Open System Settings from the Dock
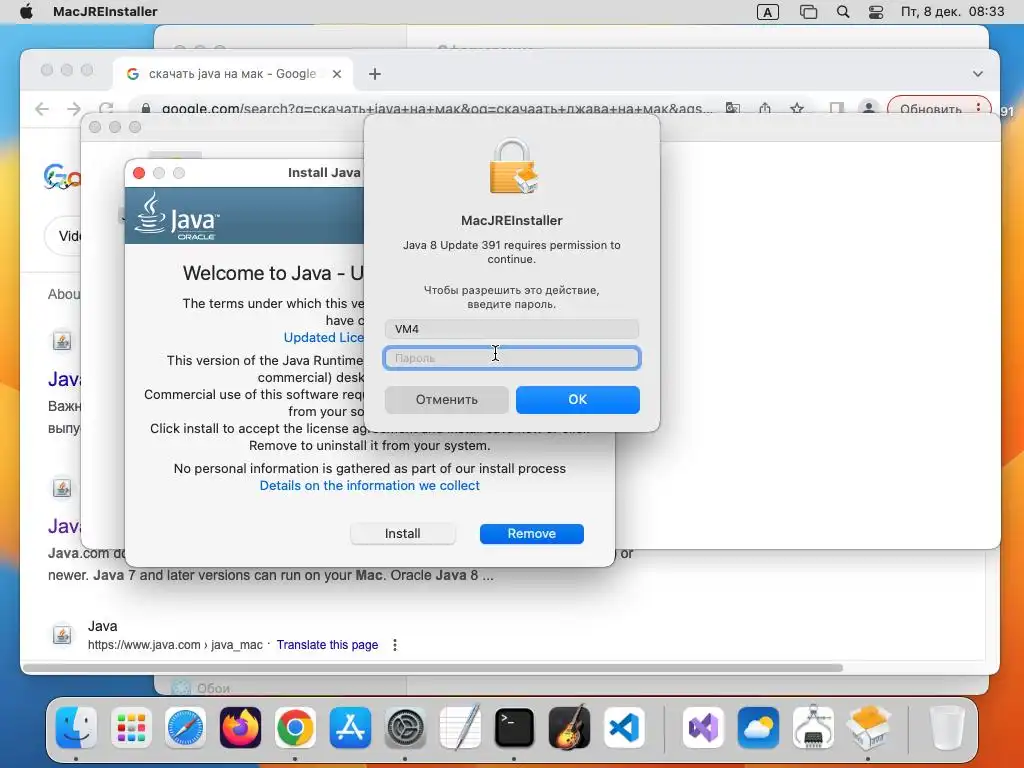Viewport: 1024px width, 768px height. click(x=405, y=728)
